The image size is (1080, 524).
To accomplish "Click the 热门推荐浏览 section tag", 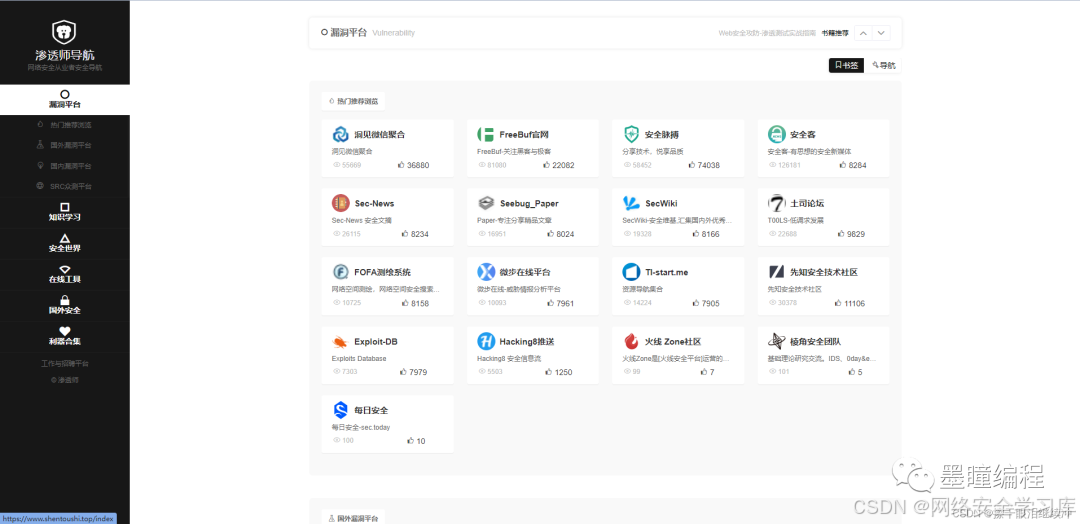I will coord(354,101).
